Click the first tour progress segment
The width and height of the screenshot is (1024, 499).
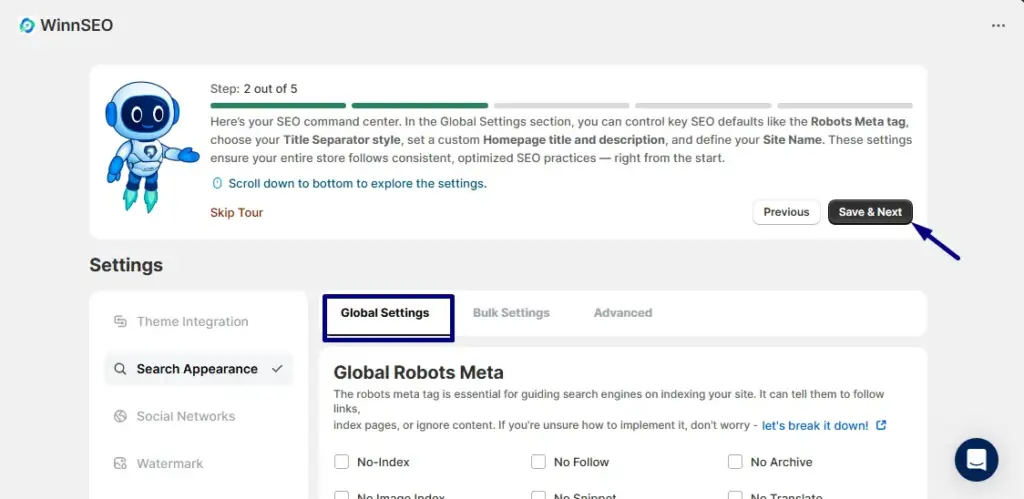[278, 105]
